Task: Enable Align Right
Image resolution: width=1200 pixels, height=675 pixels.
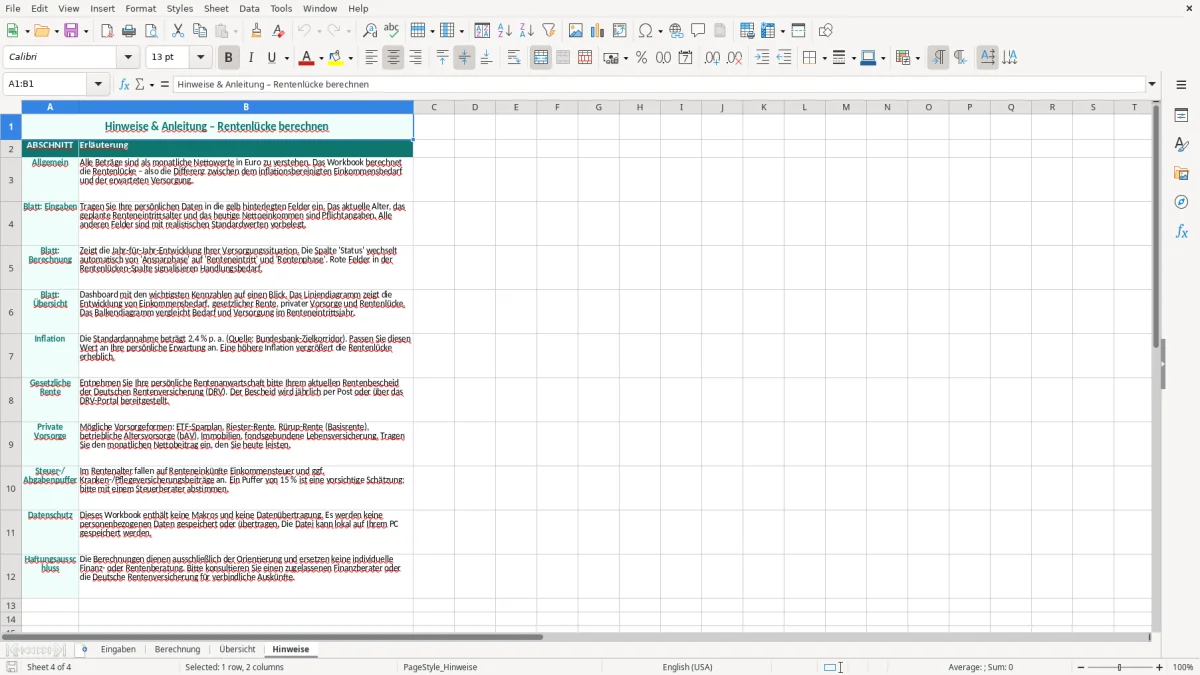Action: pyautogui.click(x=415, y=58)
